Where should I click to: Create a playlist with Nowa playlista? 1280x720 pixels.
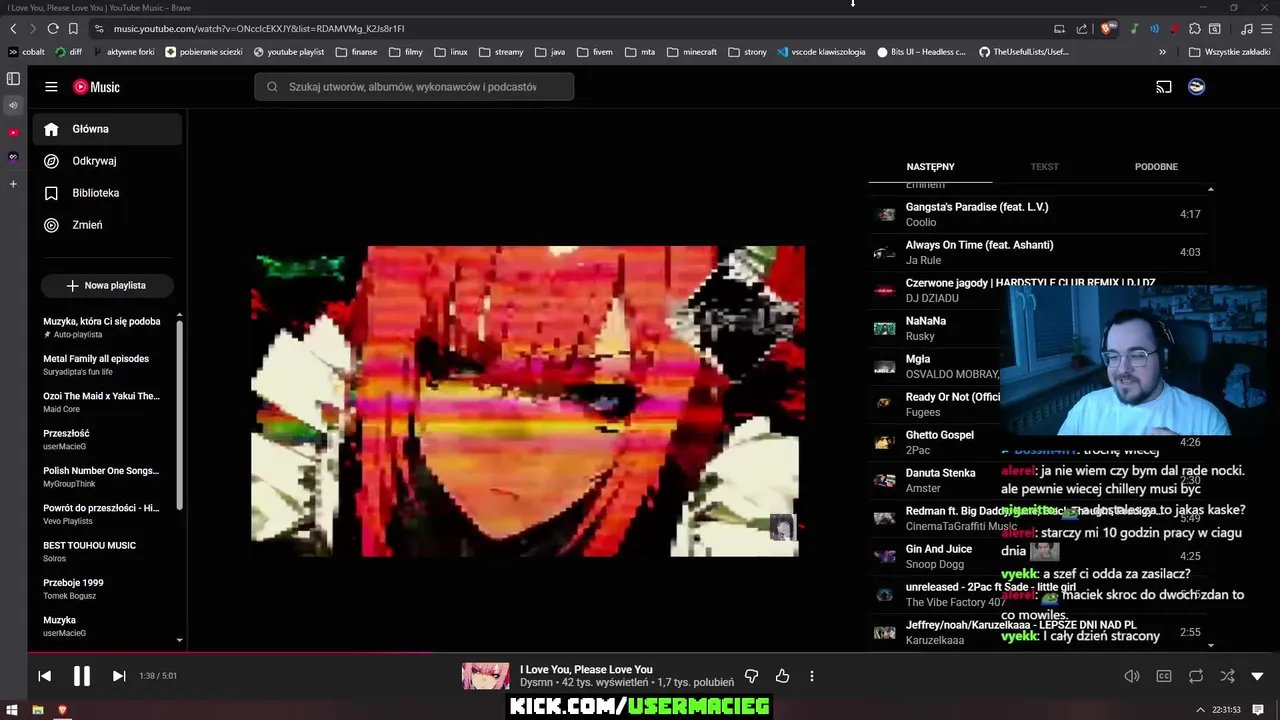pos(107,286)
